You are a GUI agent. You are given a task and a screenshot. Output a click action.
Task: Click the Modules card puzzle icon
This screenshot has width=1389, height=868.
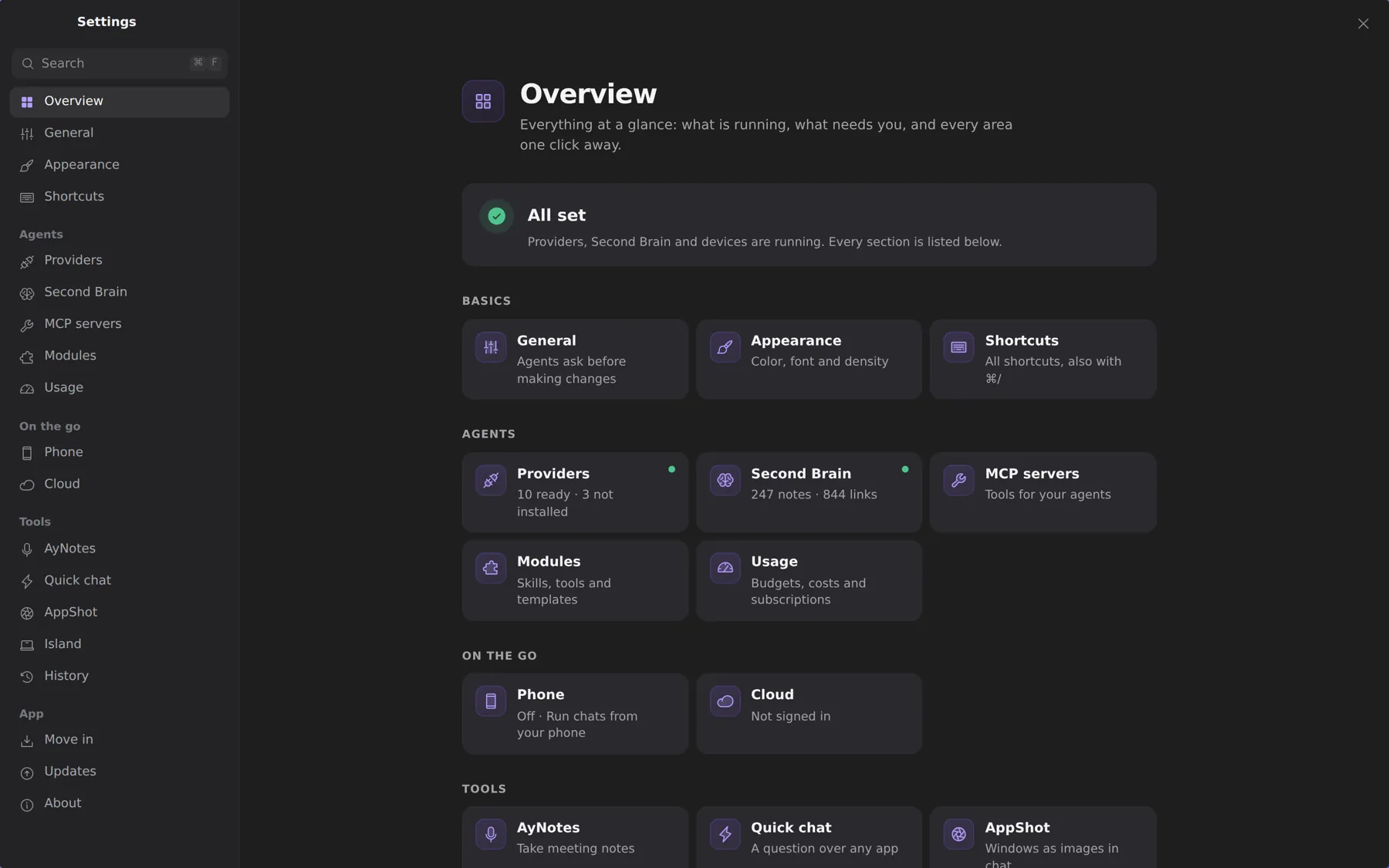[x=491, y=568]
